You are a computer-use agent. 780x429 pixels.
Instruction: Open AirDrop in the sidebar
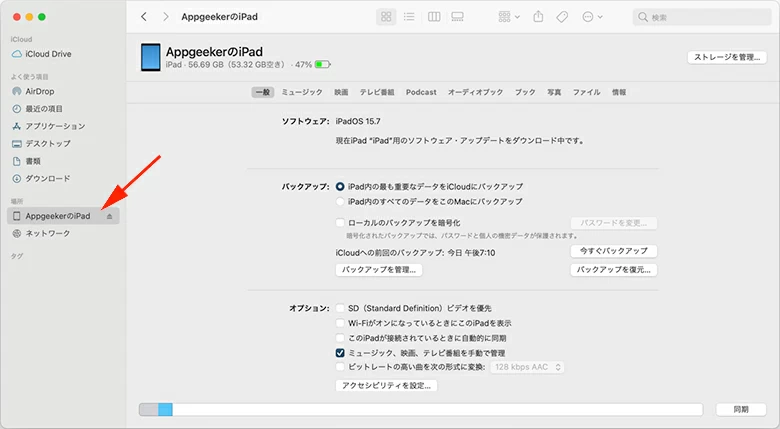click(39, 91)
